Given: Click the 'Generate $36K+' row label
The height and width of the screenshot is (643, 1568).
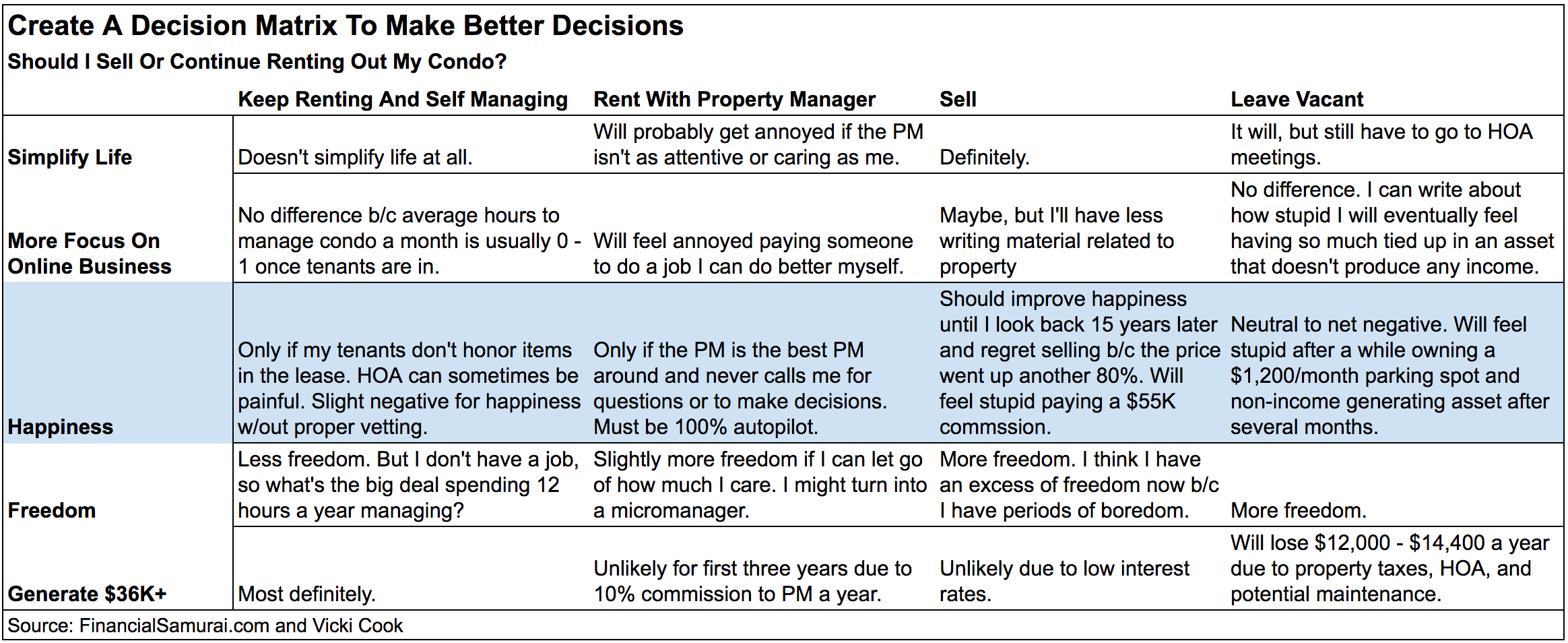Looking at the screenshot, I should point(87,594).
